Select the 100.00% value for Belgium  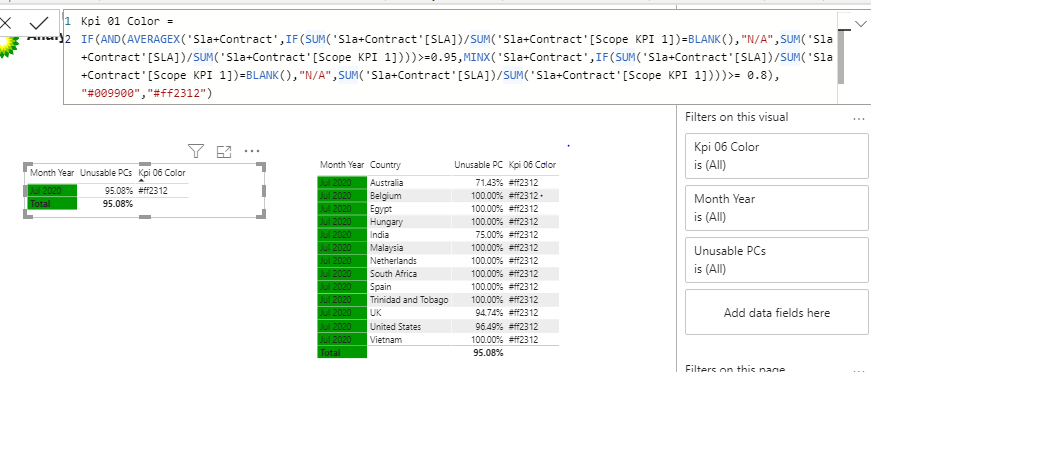click(487, 196)
